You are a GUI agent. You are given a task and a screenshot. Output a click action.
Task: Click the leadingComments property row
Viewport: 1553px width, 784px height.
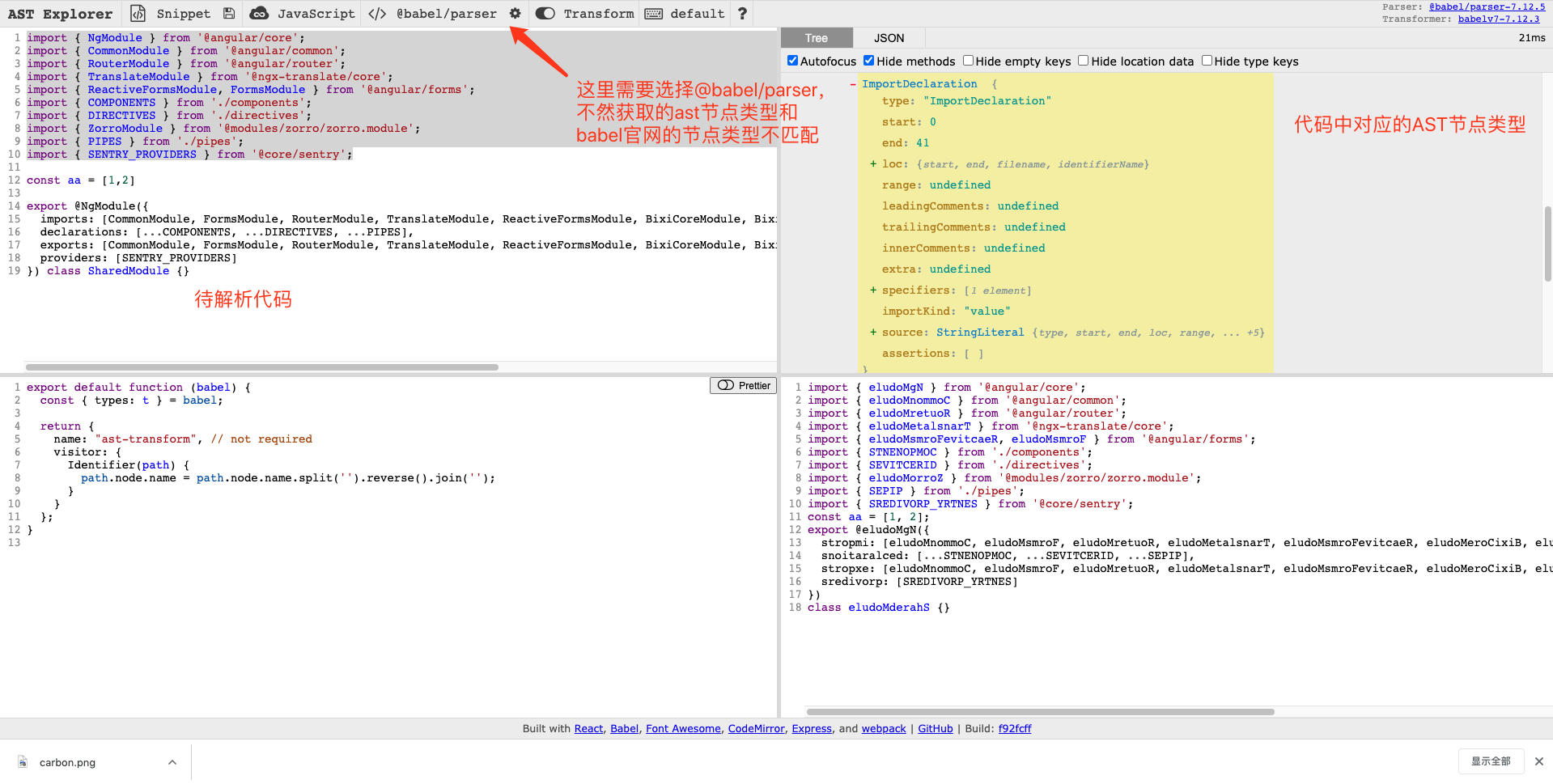coord(970,206)
